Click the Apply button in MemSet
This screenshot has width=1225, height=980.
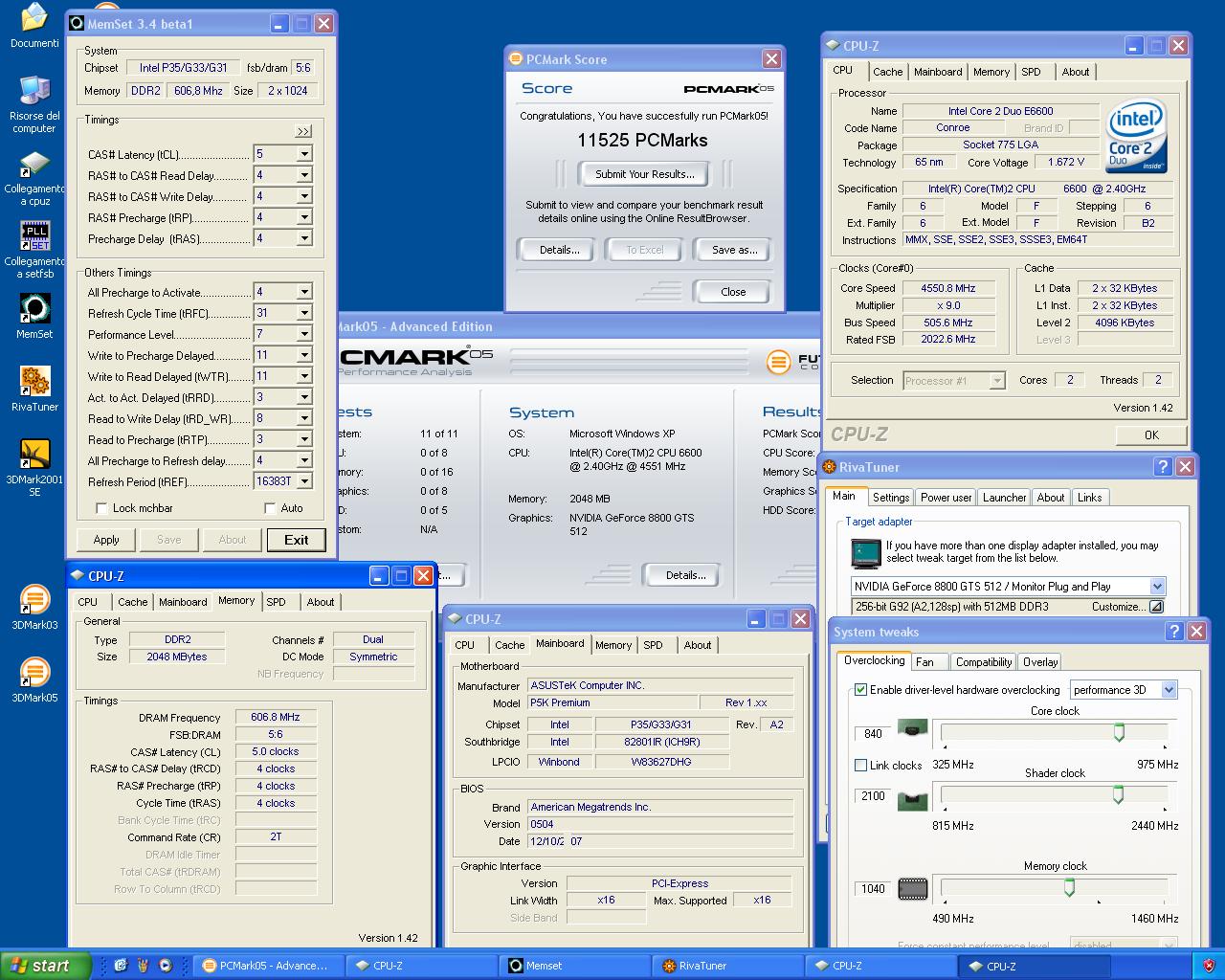(x=106, y=540)
